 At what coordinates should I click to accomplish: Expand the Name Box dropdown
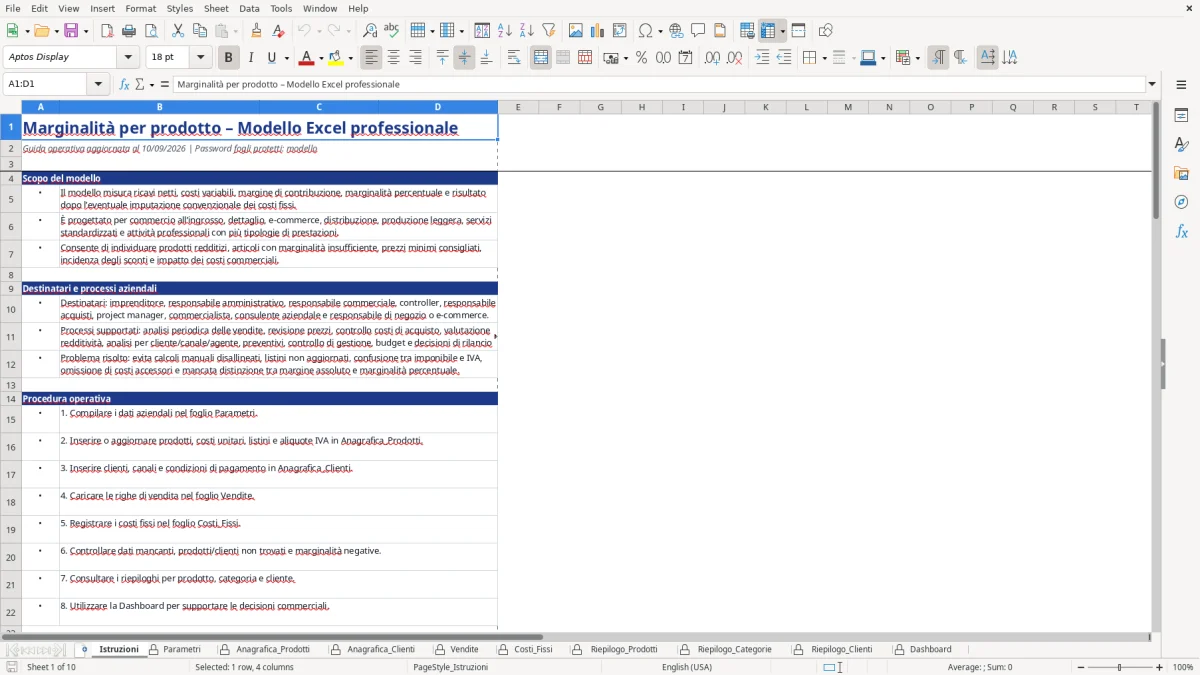click(99, 84)
